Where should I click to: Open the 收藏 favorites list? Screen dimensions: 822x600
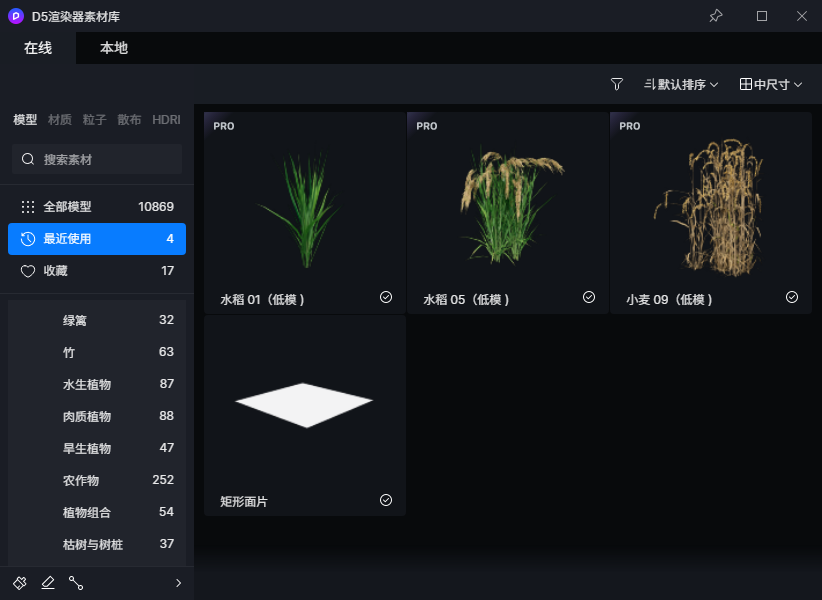click(x=97, y=271)
